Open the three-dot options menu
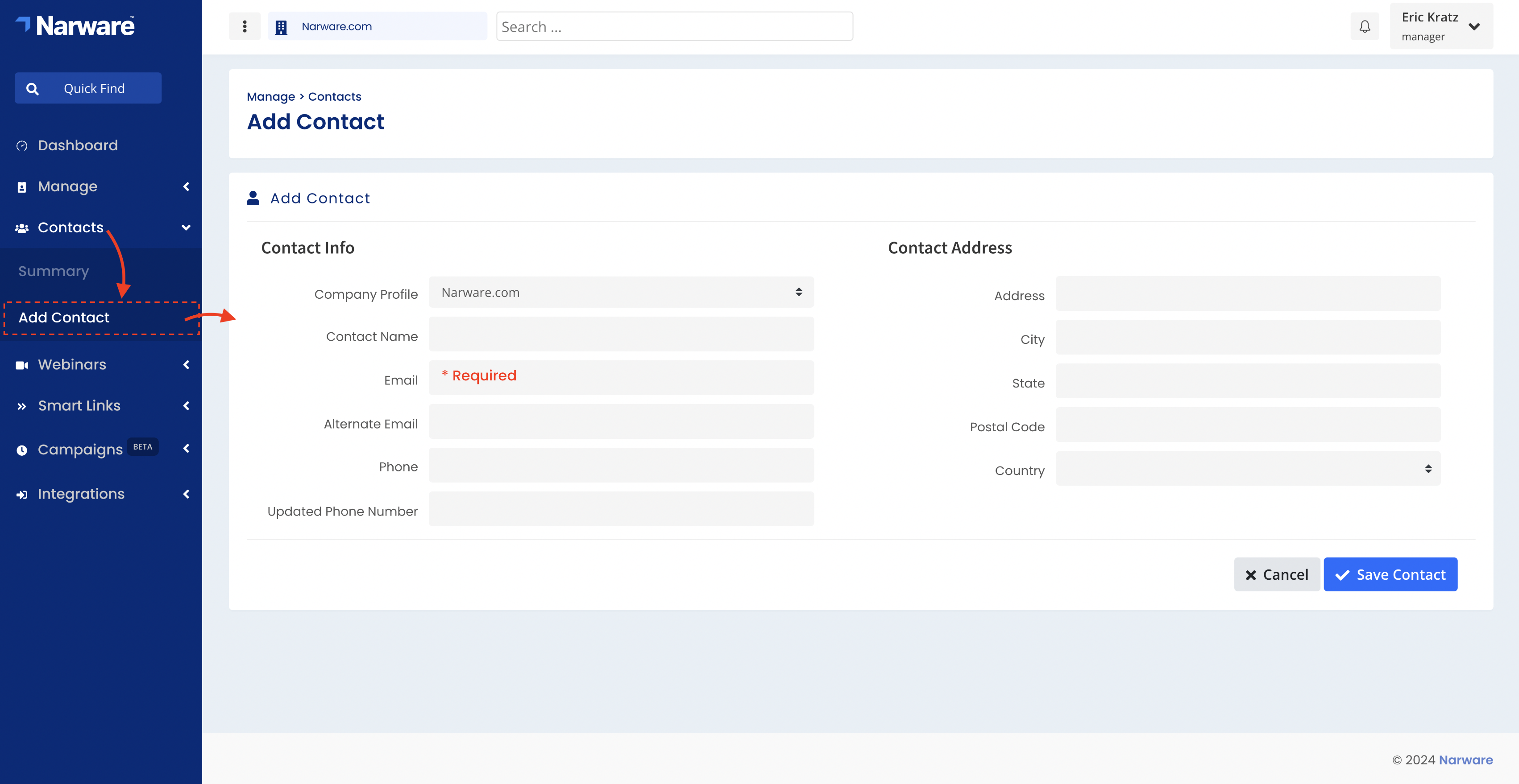The height and width of the screenshot is (784, 1519). (245, 26)
